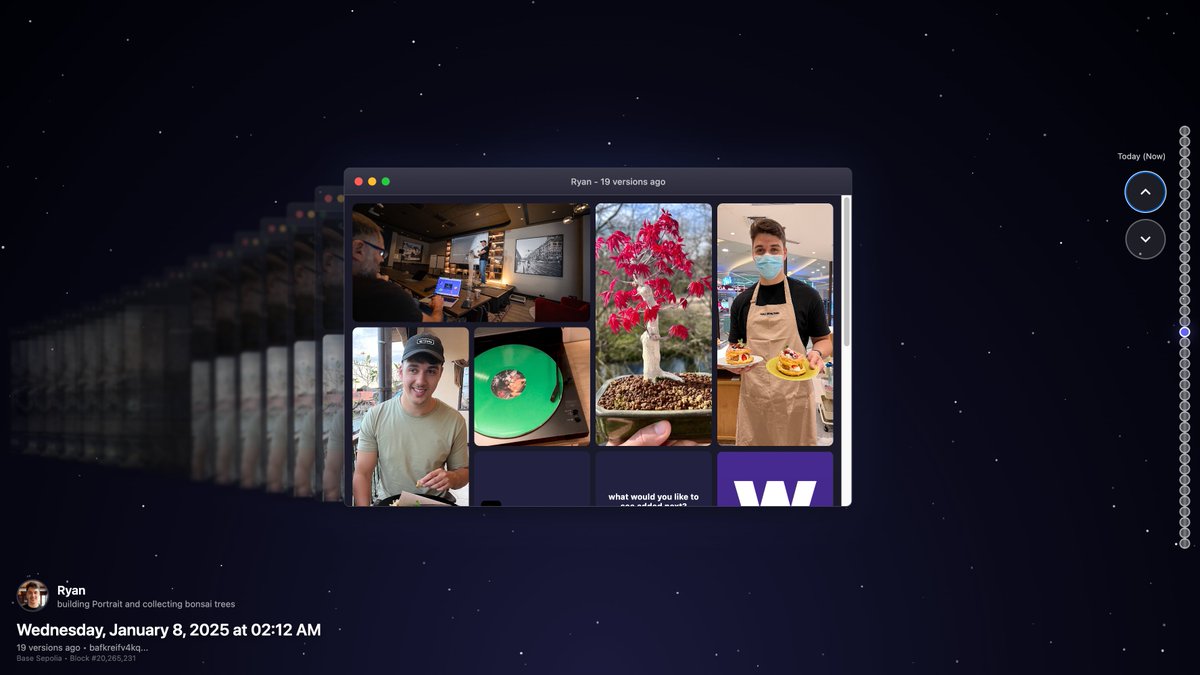This screenshot has height=675, width=1200.
Task: Open the office meeting room photo
Action: tap(471, 263)
